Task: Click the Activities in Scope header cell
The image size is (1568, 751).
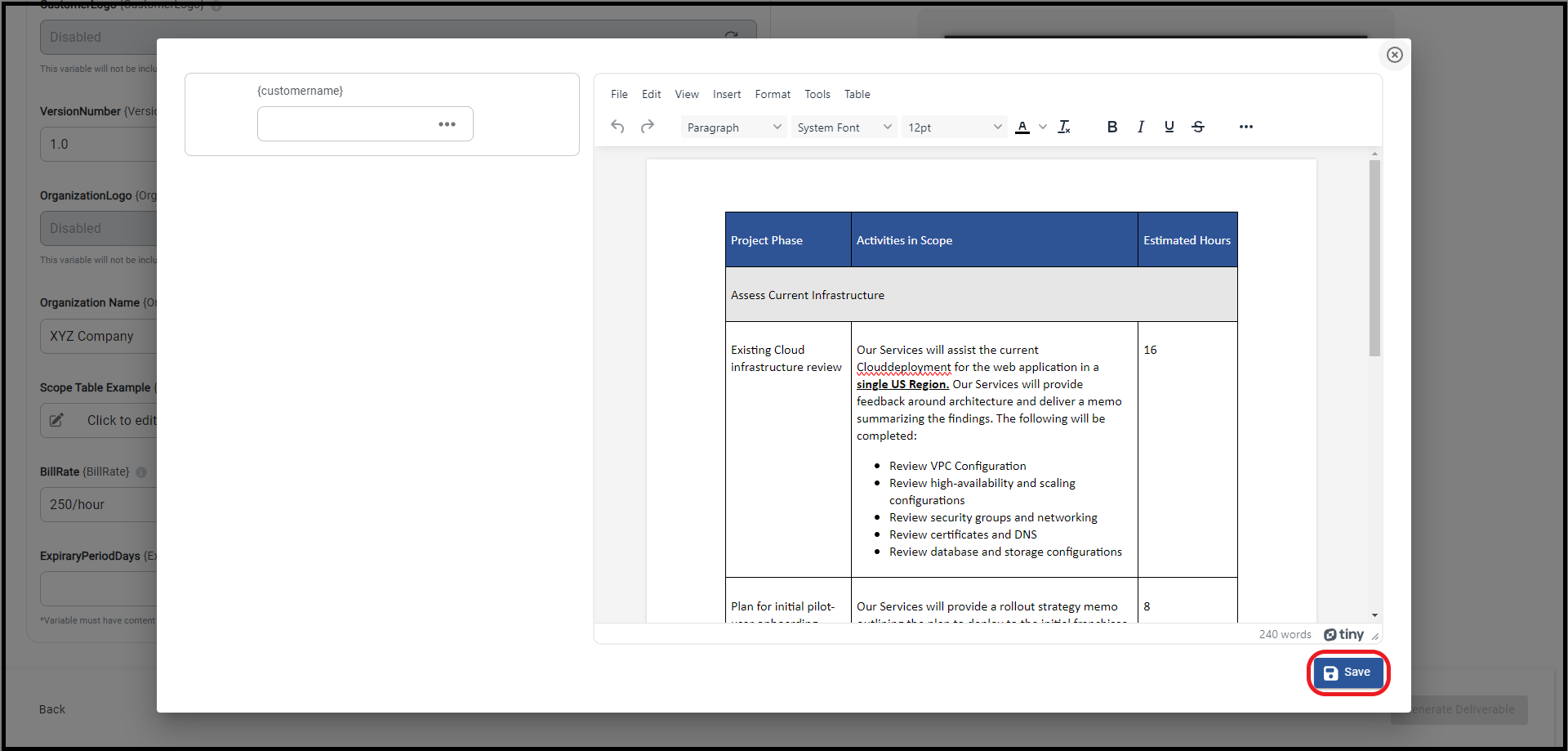Action: point(994,239)
